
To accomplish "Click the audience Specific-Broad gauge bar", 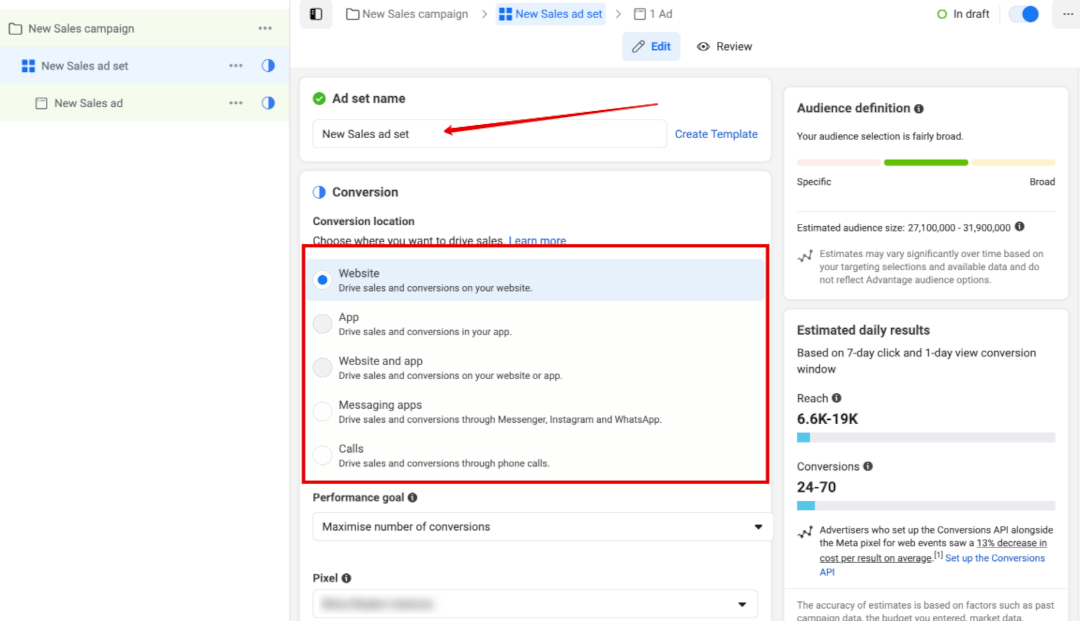I will coord(926,162).
